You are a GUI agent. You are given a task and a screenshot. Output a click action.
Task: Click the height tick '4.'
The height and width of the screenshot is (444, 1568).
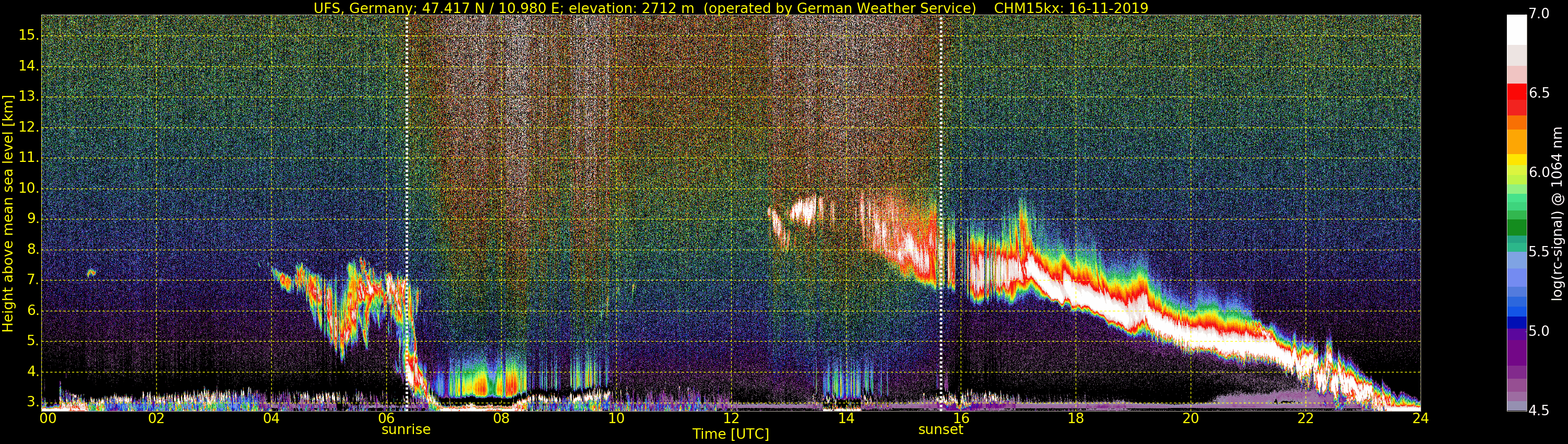tap(33, 371)
